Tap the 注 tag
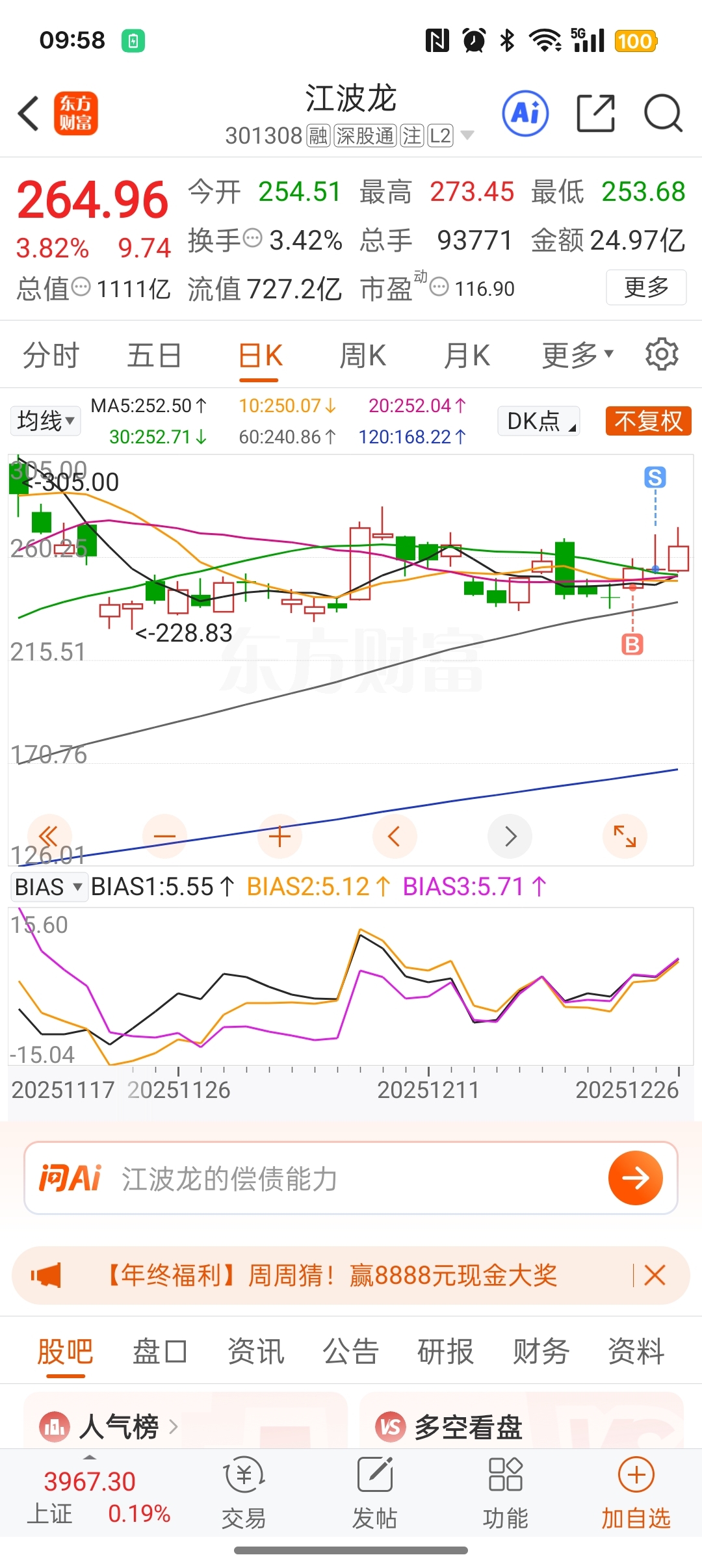702x1568 pixels. [x=411, y=135]
